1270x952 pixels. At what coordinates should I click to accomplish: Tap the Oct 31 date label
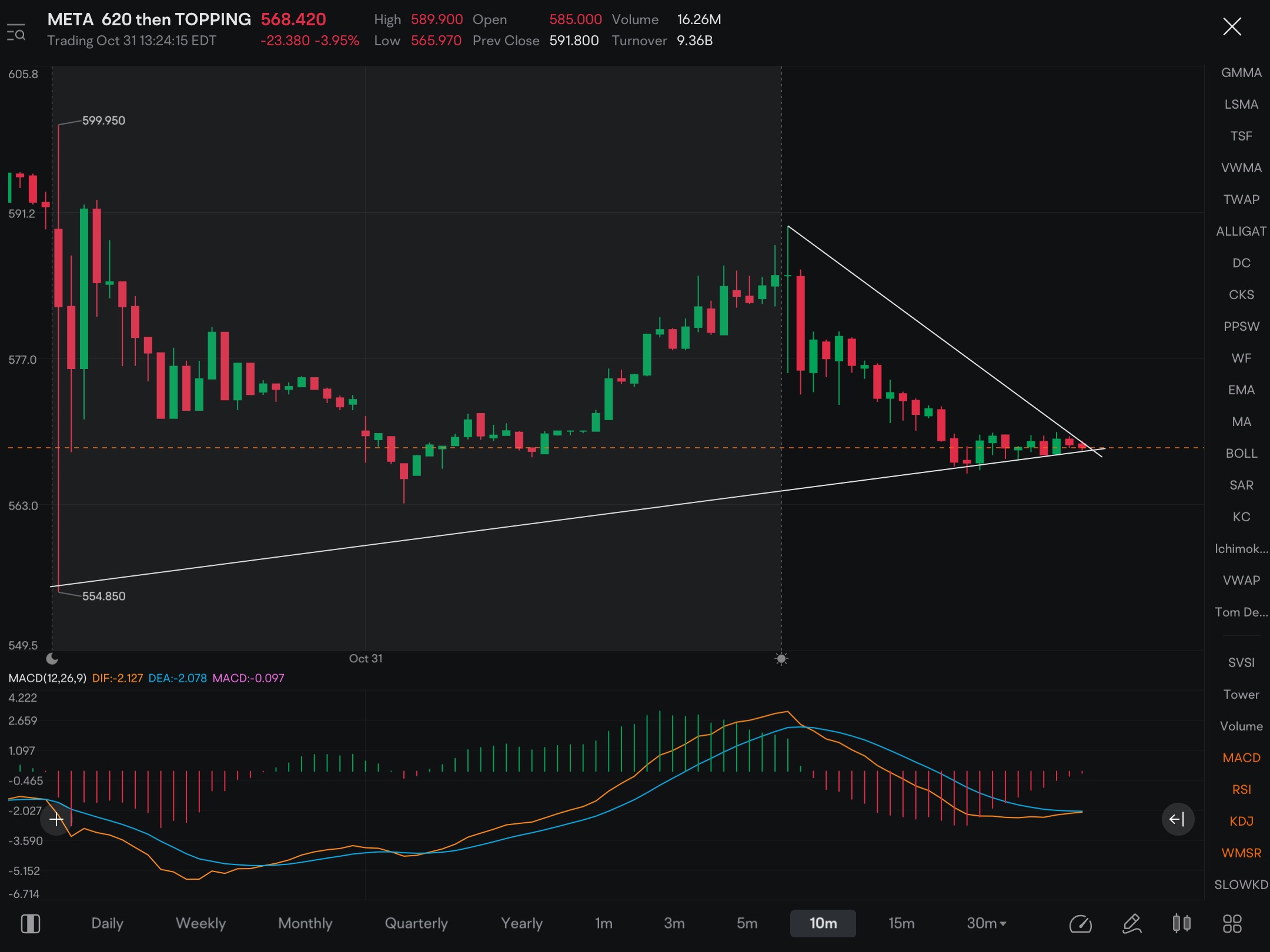(x=366, y=659)
